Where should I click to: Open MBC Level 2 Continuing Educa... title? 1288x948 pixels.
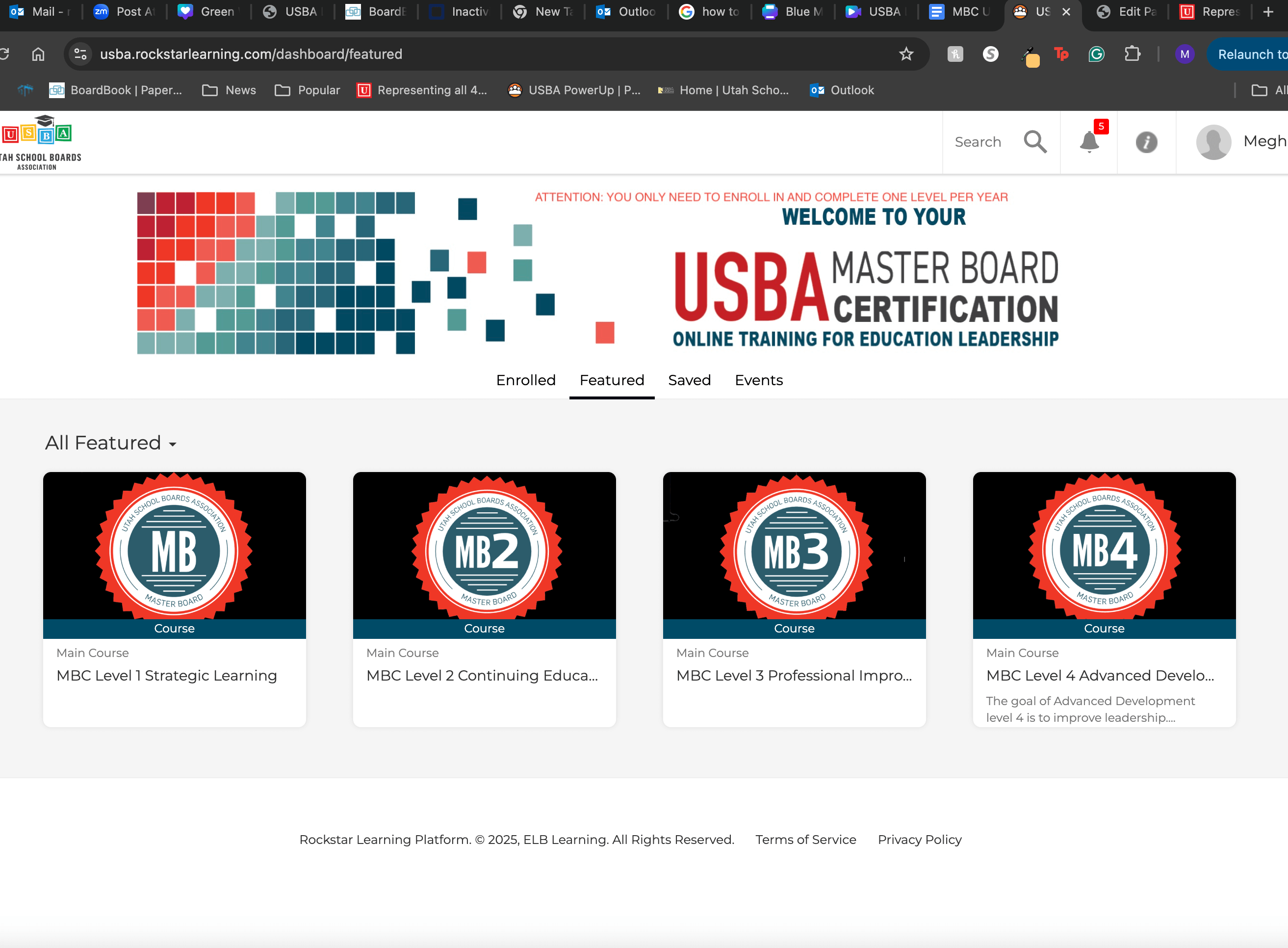(x=482, y=675)
